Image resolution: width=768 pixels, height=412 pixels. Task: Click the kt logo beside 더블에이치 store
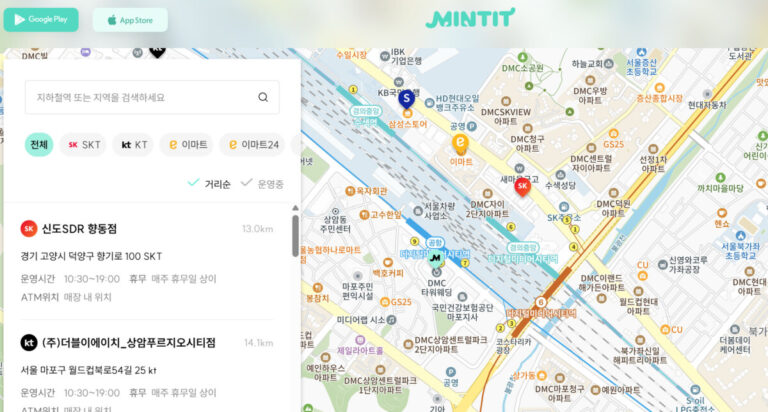(x=29, y=342)
